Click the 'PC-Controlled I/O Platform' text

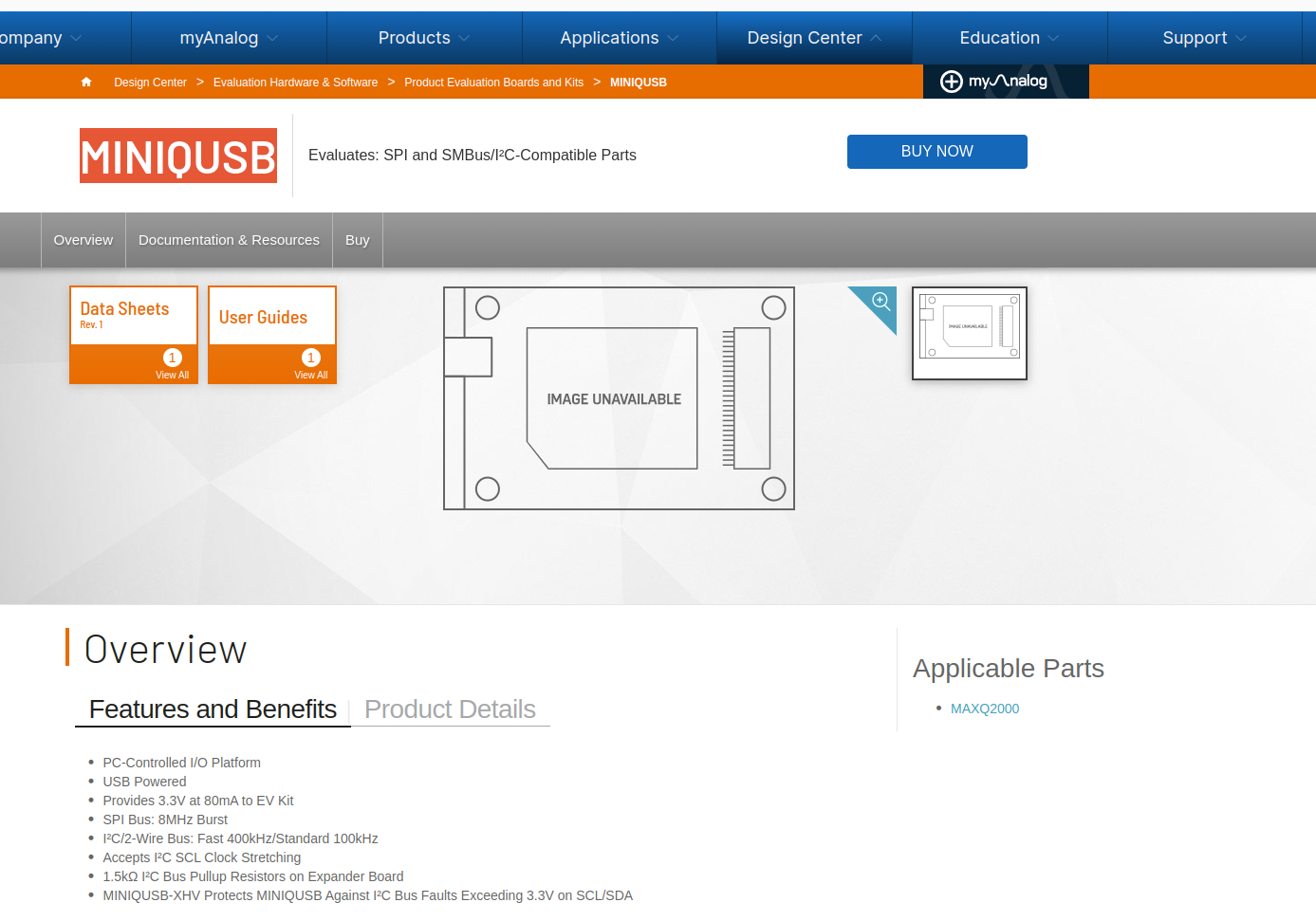(x=181, y=763)
